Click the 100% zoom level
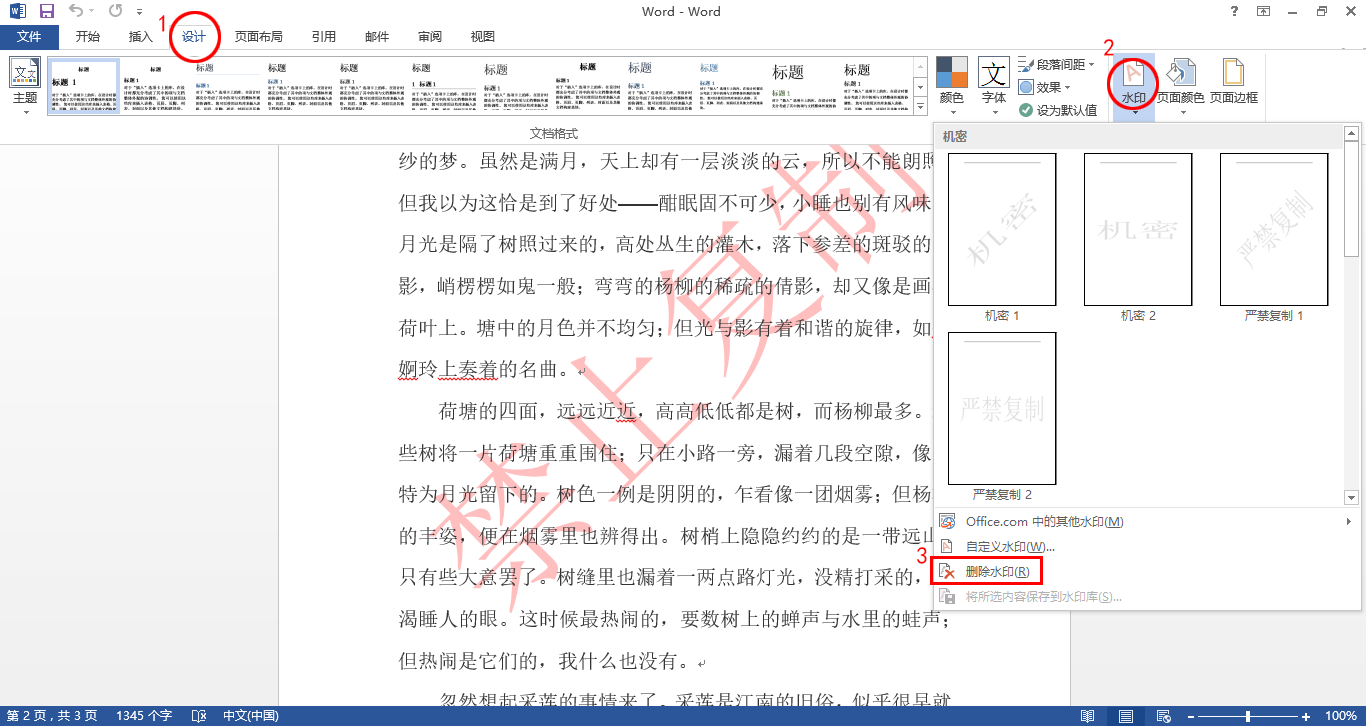This screenshot has height=726, width=1366. click(x=1340, y=716)
